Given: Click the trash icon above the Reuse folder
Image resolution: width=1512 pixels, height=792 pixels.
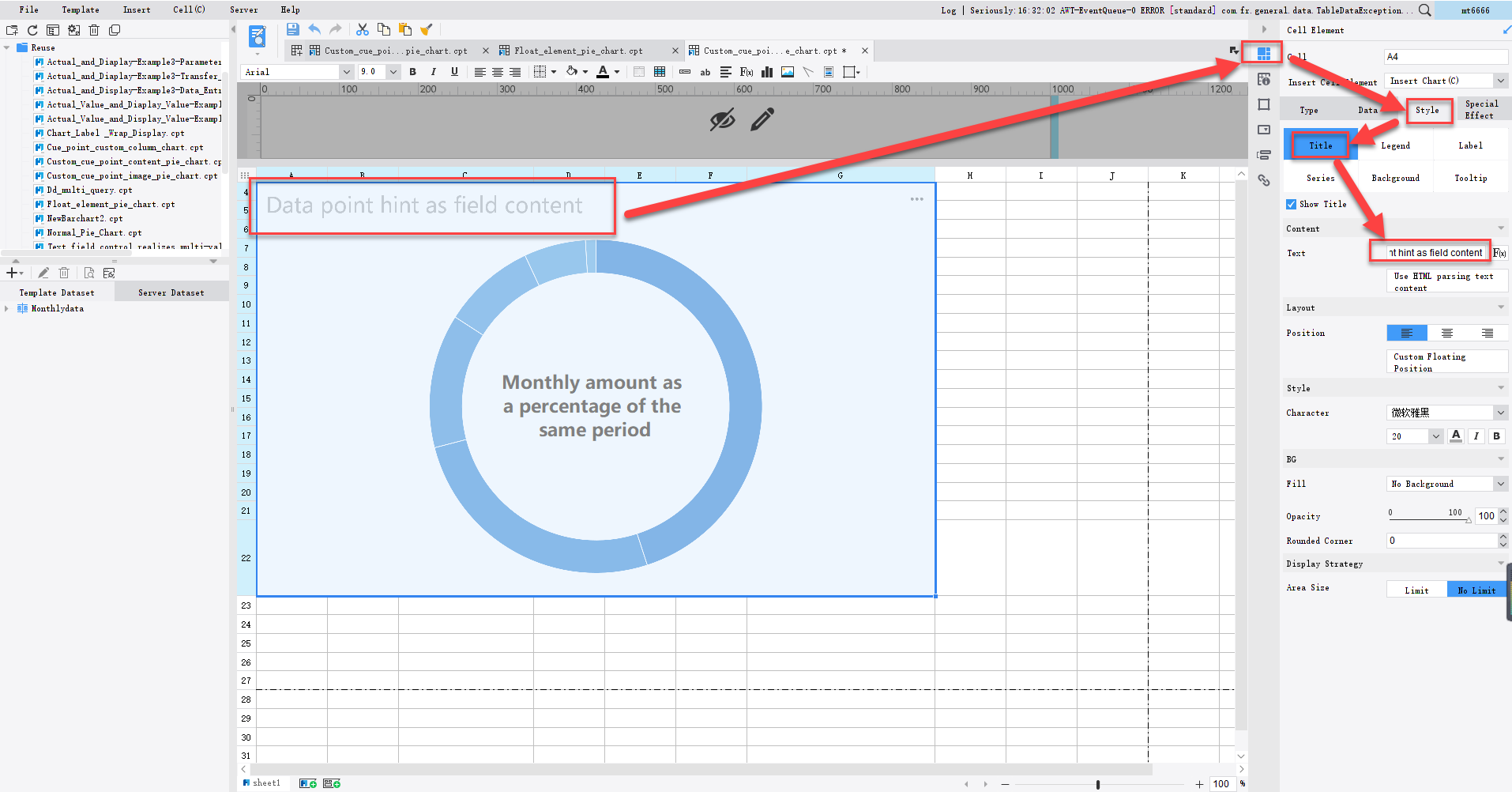Looking at the screenshot, I should click(x=94, y=30).
